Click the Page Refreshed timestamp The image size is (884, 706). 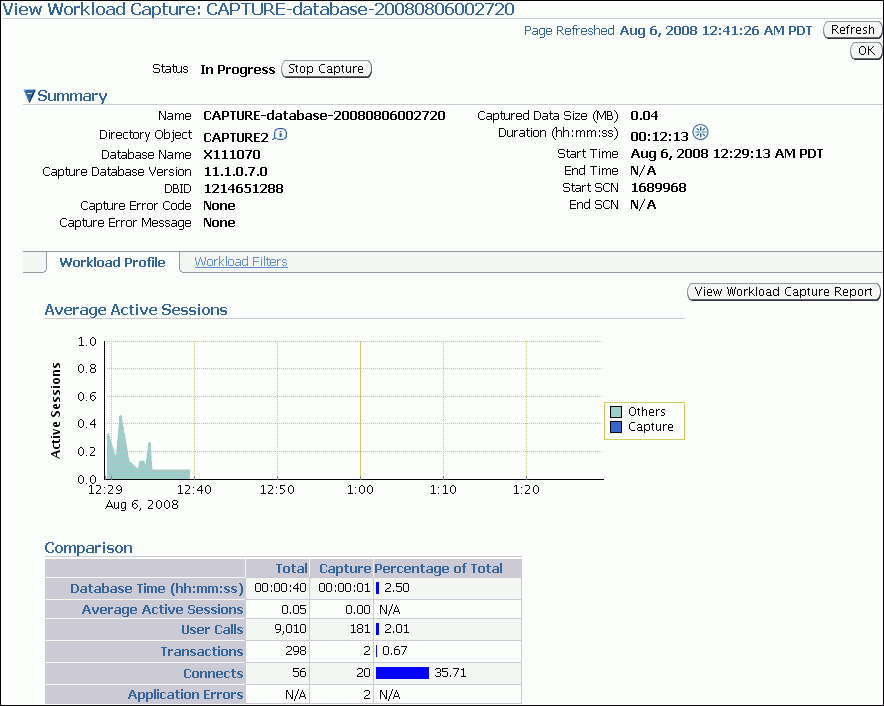pos(716,30)
